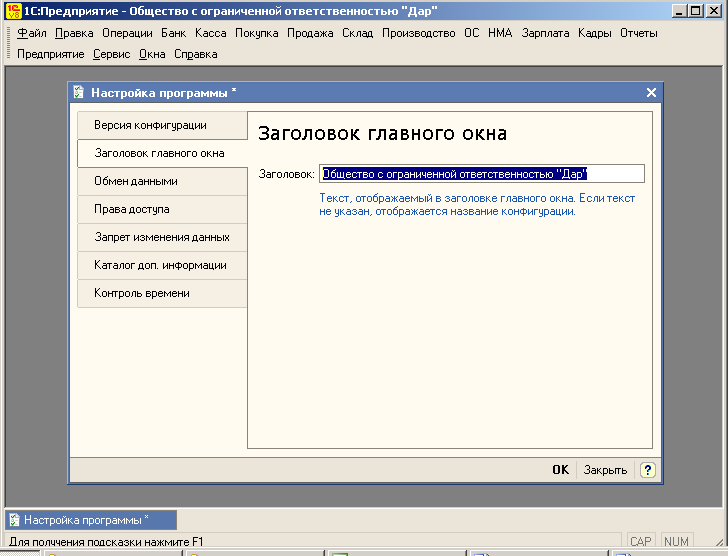Screen dimensions: 728x556
Task: Open the Операции menu
Action: [127, 33]
